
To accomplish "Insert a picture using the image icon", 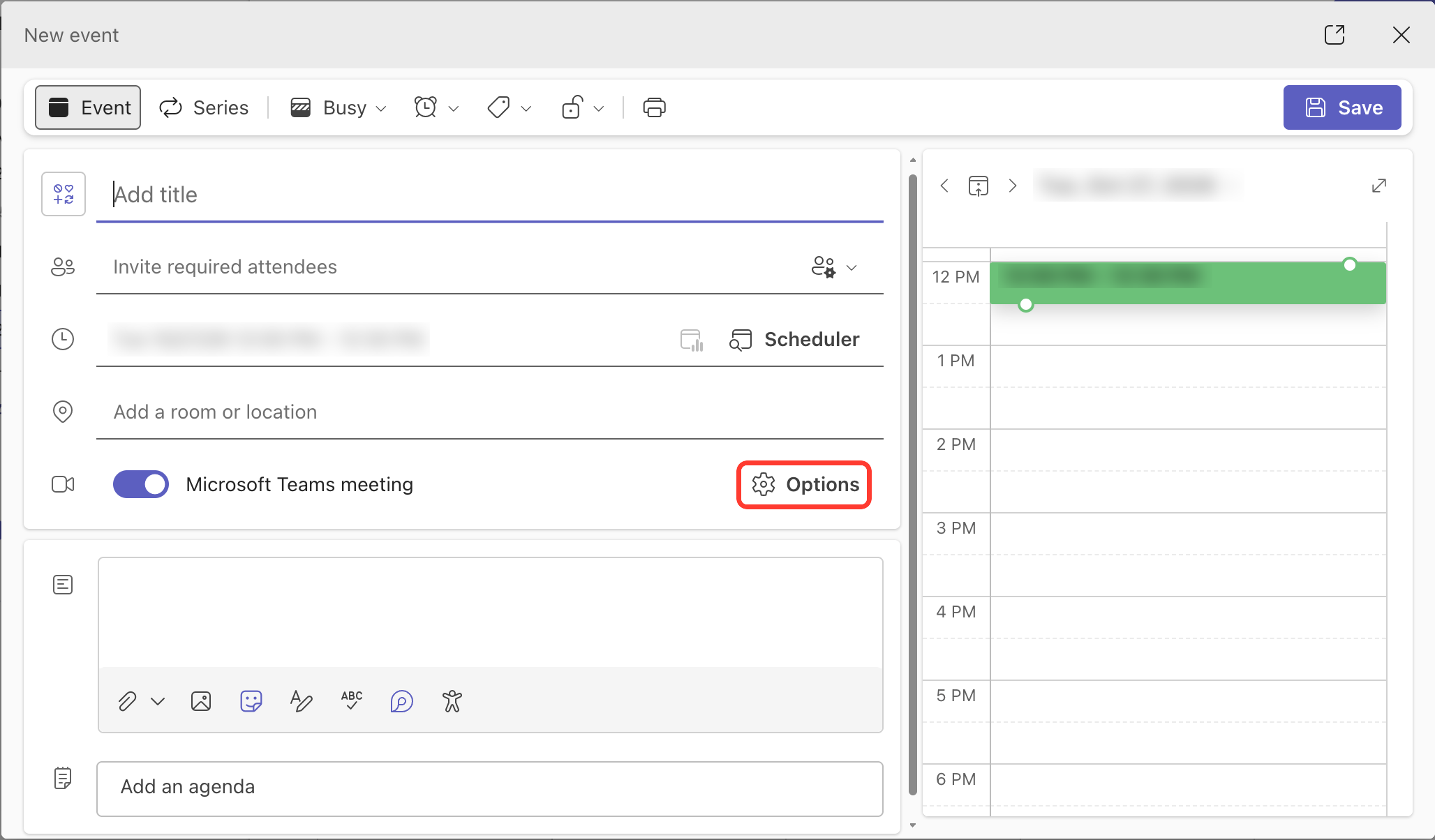I will point(201,701).
